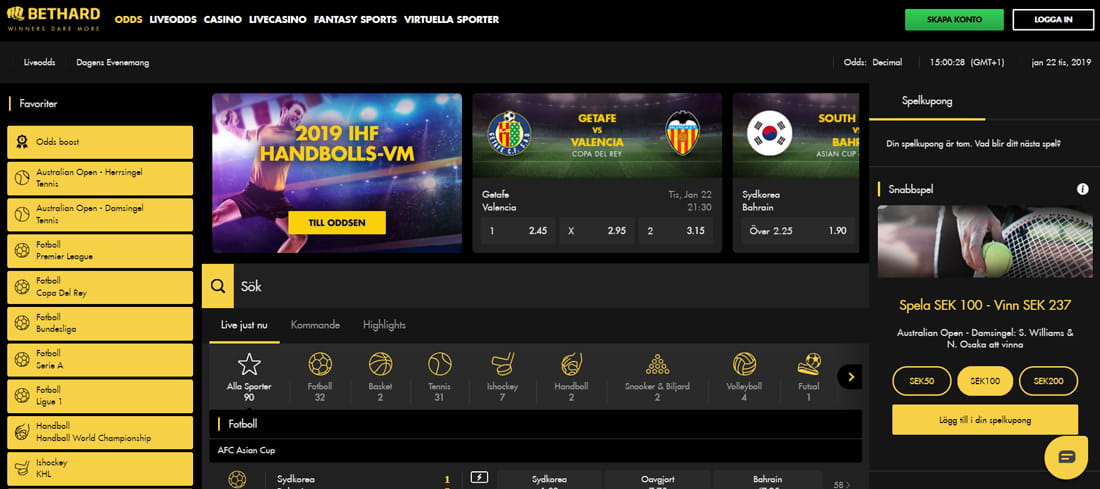1100x489 pixels.
Task: Bet Över 2.25 at 1.90
Action: (x=798, y=231)
